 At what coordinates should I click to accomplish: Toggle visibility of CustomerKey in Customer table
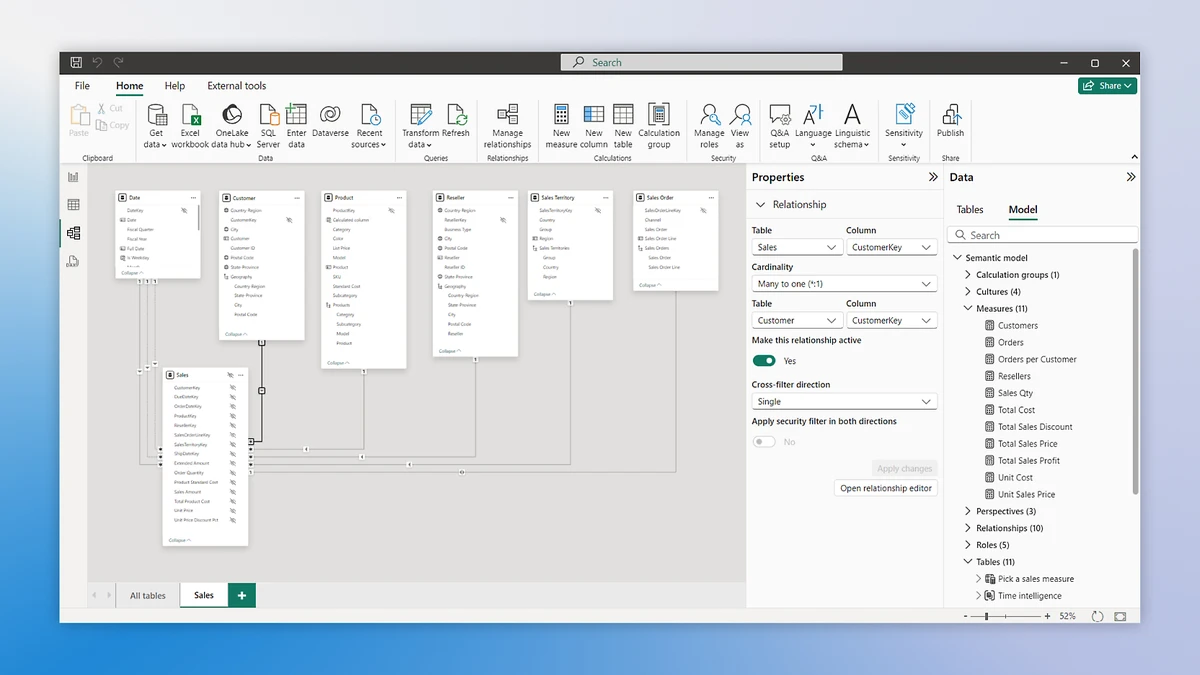289,220
